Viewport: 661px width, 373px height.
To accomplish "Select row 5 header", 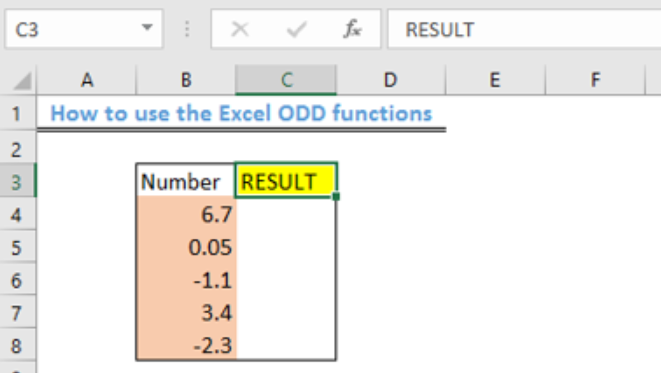I will pyautogui.click(x=17, y=247).
